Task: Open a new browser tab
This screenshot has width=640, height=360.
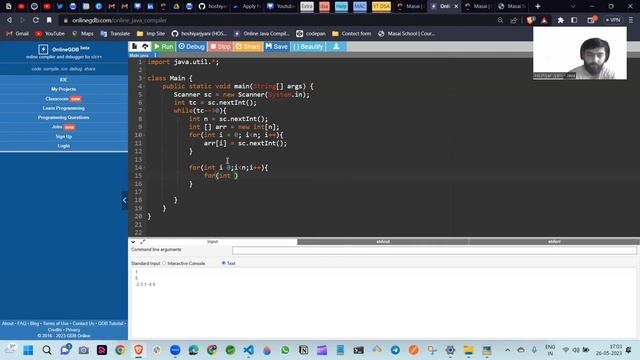Action: coord(538,6)
